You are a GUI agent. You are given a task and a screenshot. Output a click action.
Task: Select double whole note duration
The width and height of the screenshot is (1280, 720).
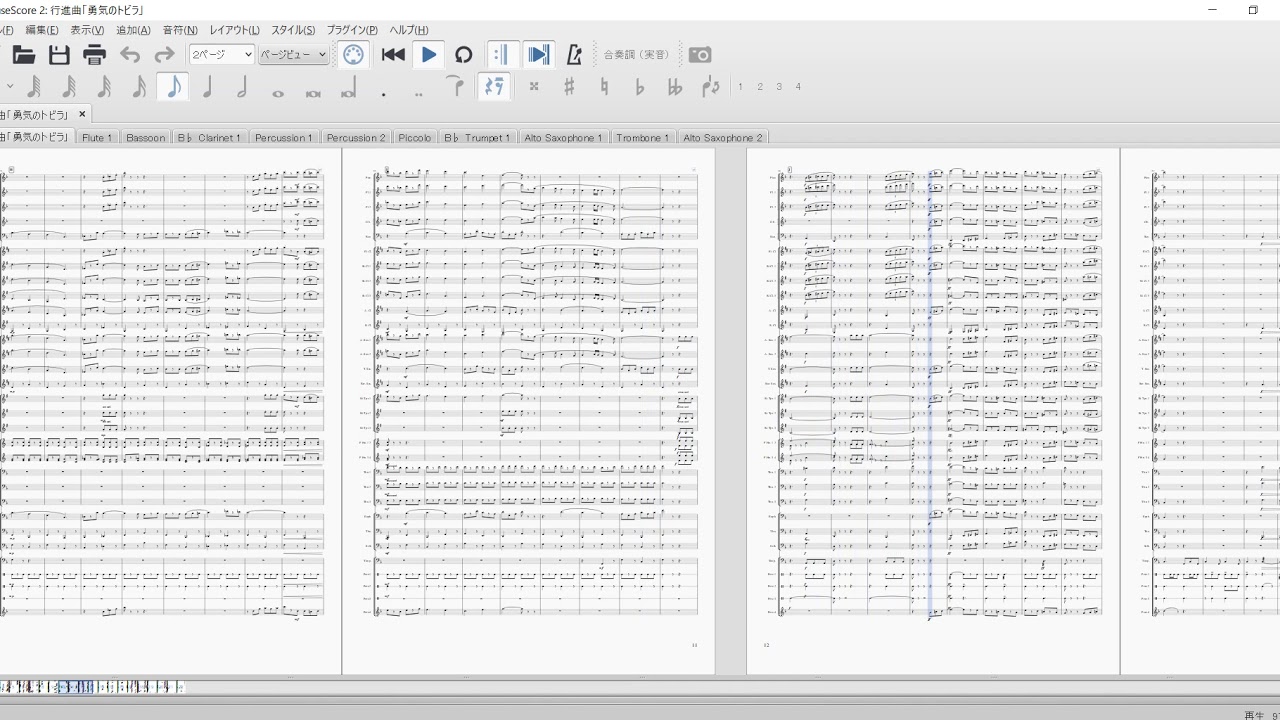tap(313, 92)
